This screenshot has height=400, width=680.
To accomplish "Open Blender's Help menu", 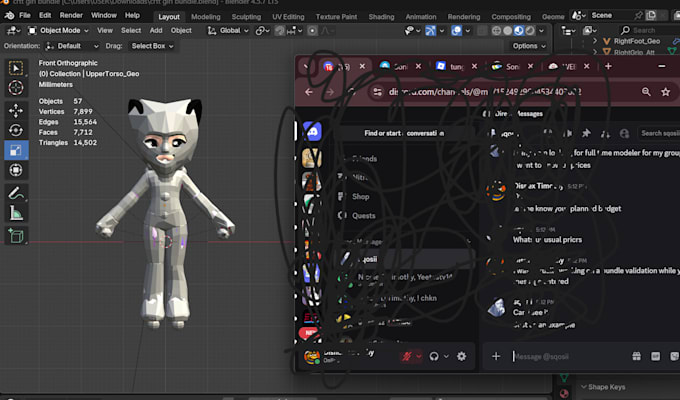I will point(132,16).
